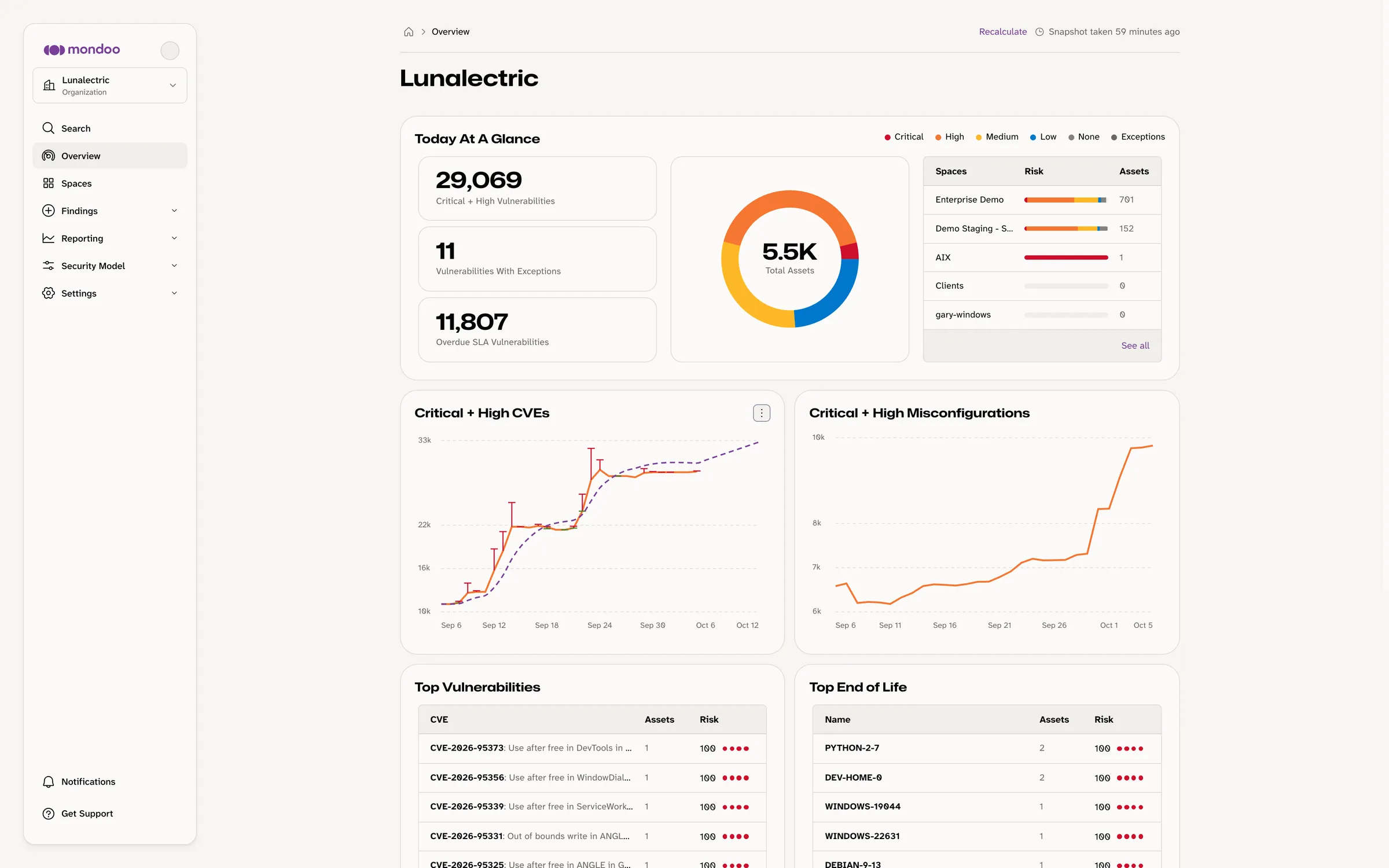
Task: Toggle the High legend item
Action: point(949,137)
